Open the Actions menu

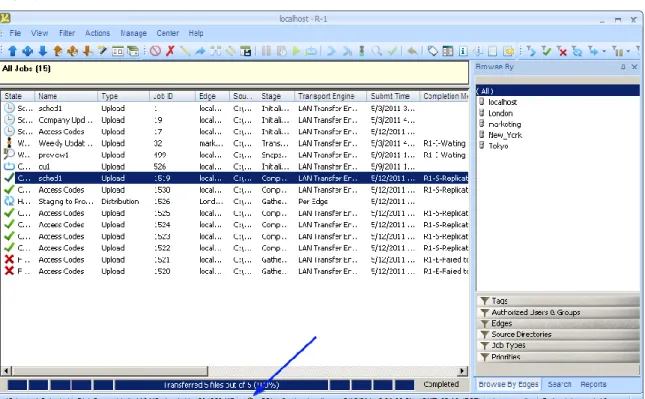(97, 33)
